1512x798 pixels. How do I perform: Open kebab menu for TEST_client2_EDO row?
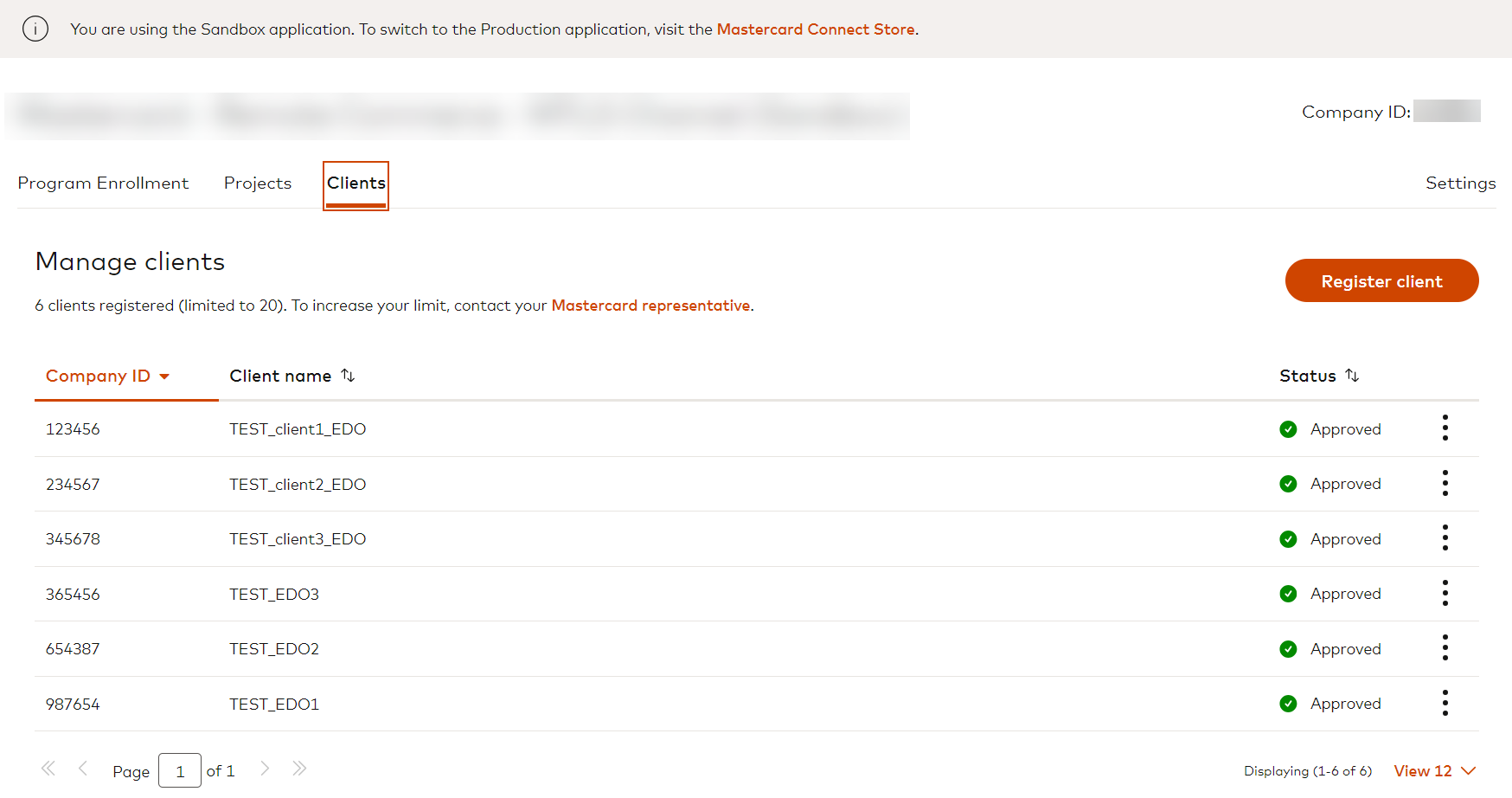1445,483
